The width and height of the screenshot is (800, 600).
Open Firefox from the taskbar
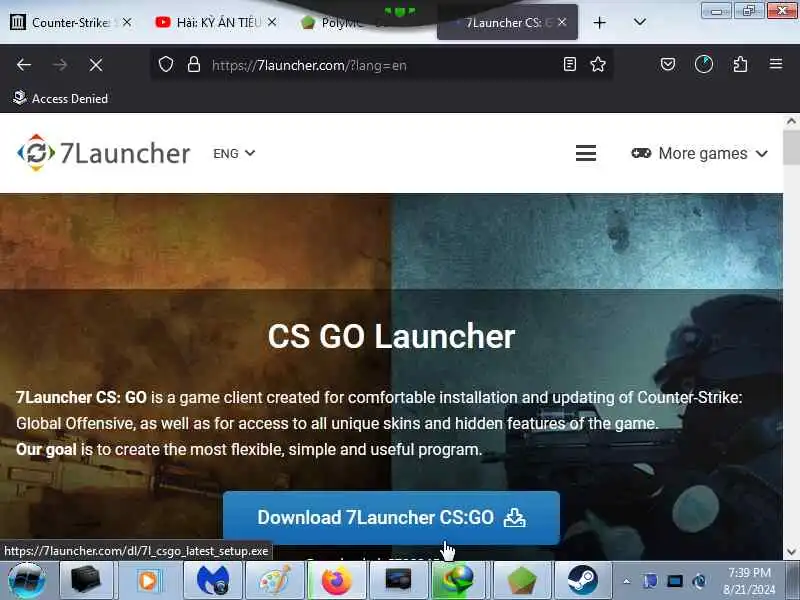[337, 581]
